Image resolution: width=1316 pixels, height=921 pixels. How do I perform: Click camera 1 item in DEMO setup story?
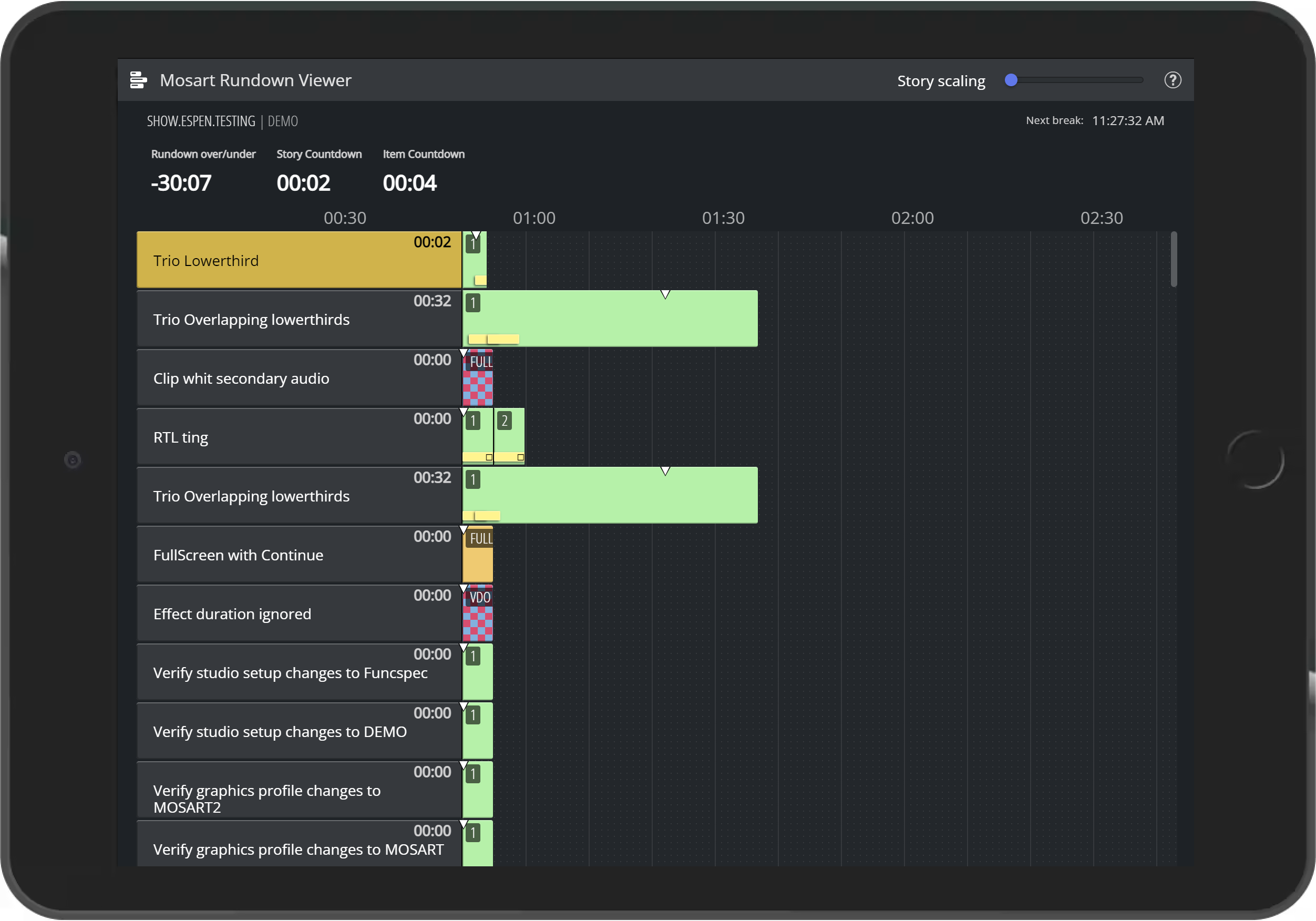coord(477,731)
